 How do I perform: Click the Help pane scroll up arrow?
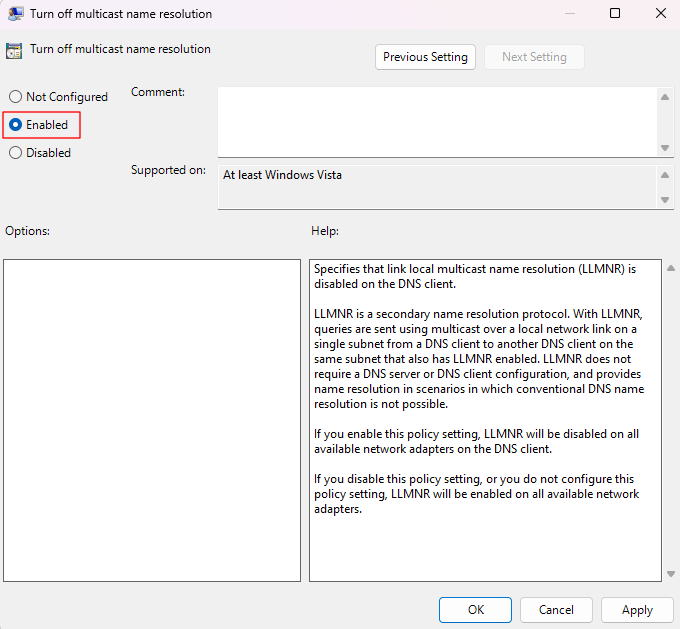(x=671, y=268)
